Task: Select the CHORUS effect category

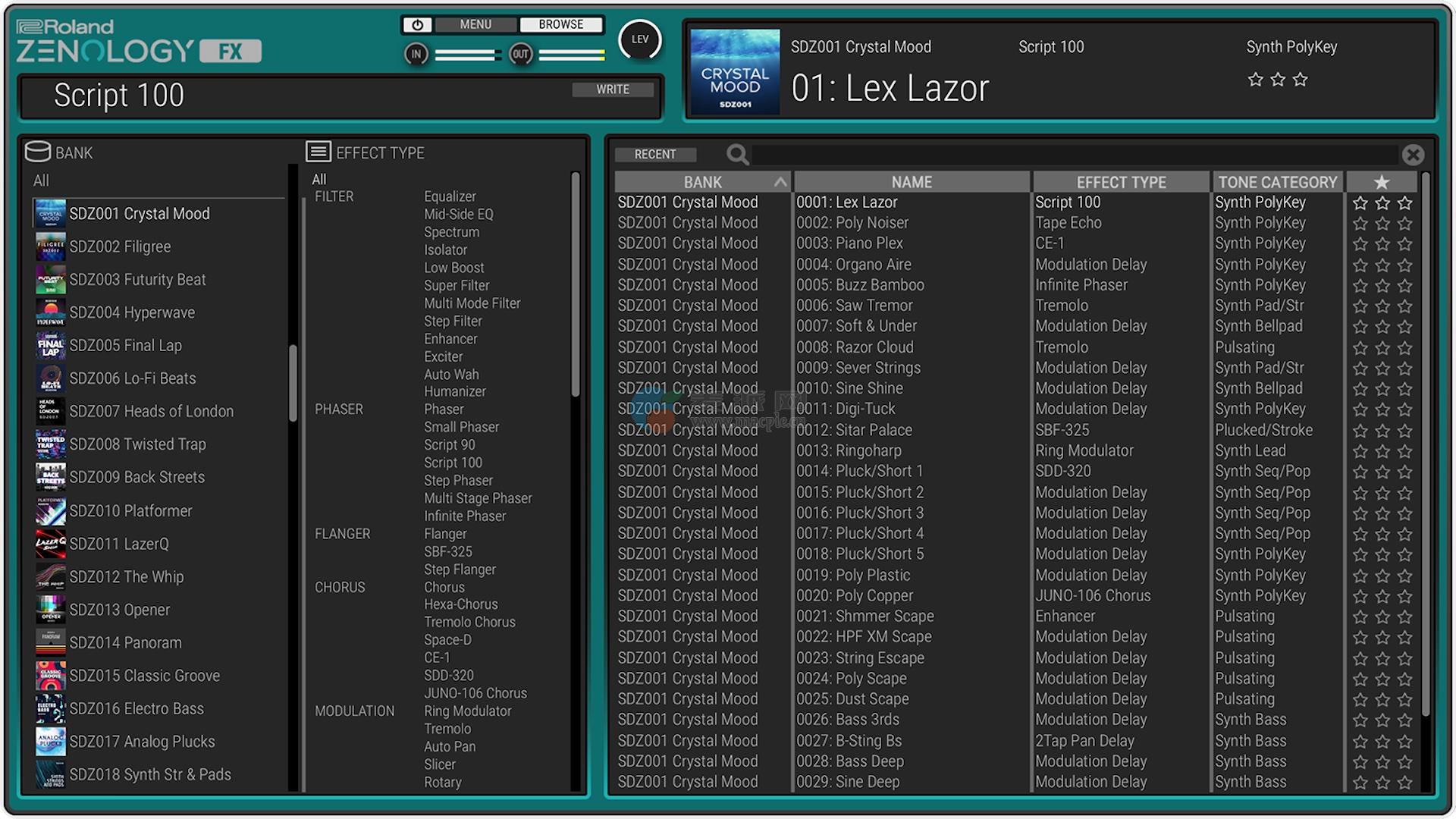Action: coord(340,588)
